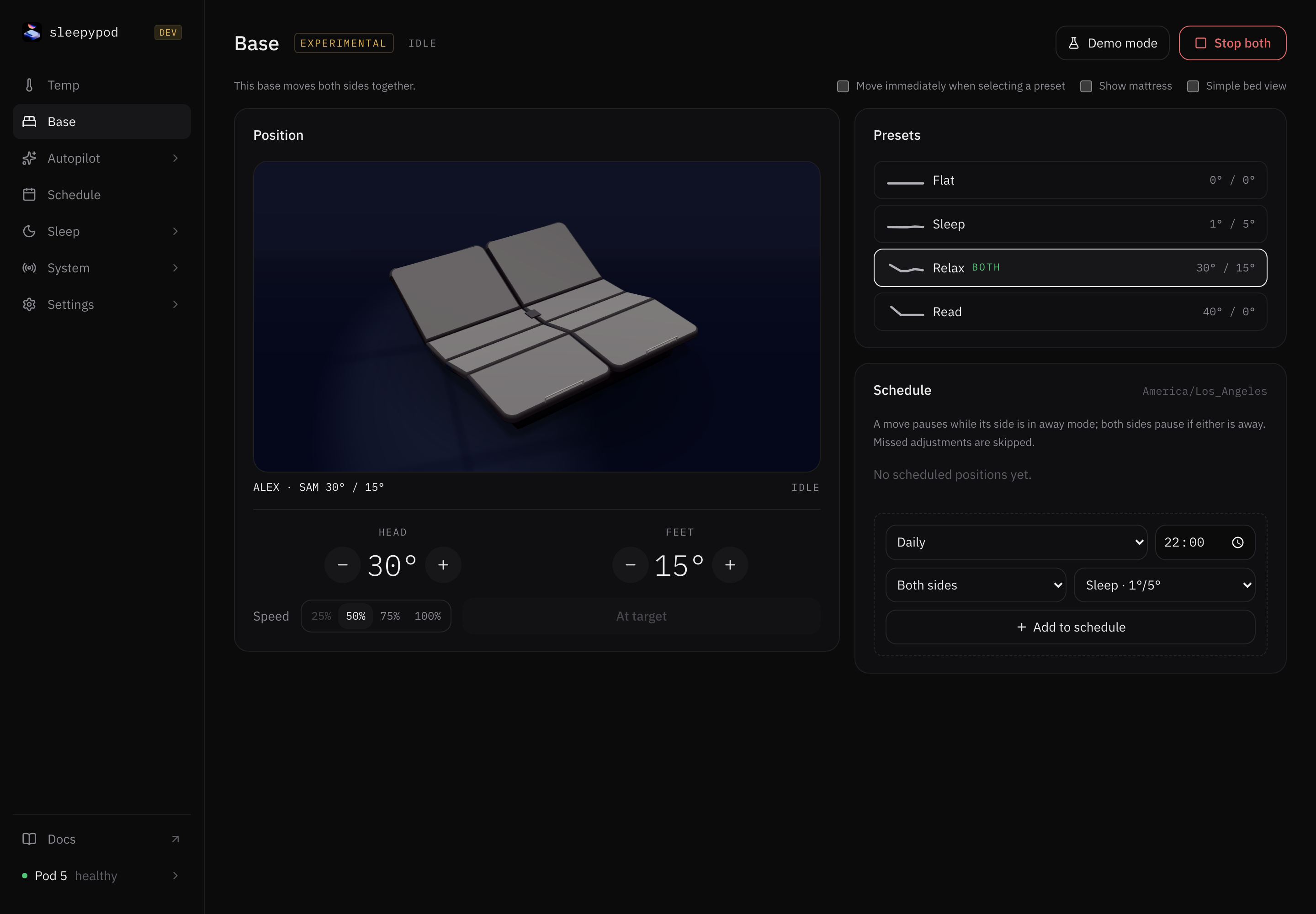Click the book icon beside Docs
This screenshot has width=1316, height=914.
coord(29,839)
